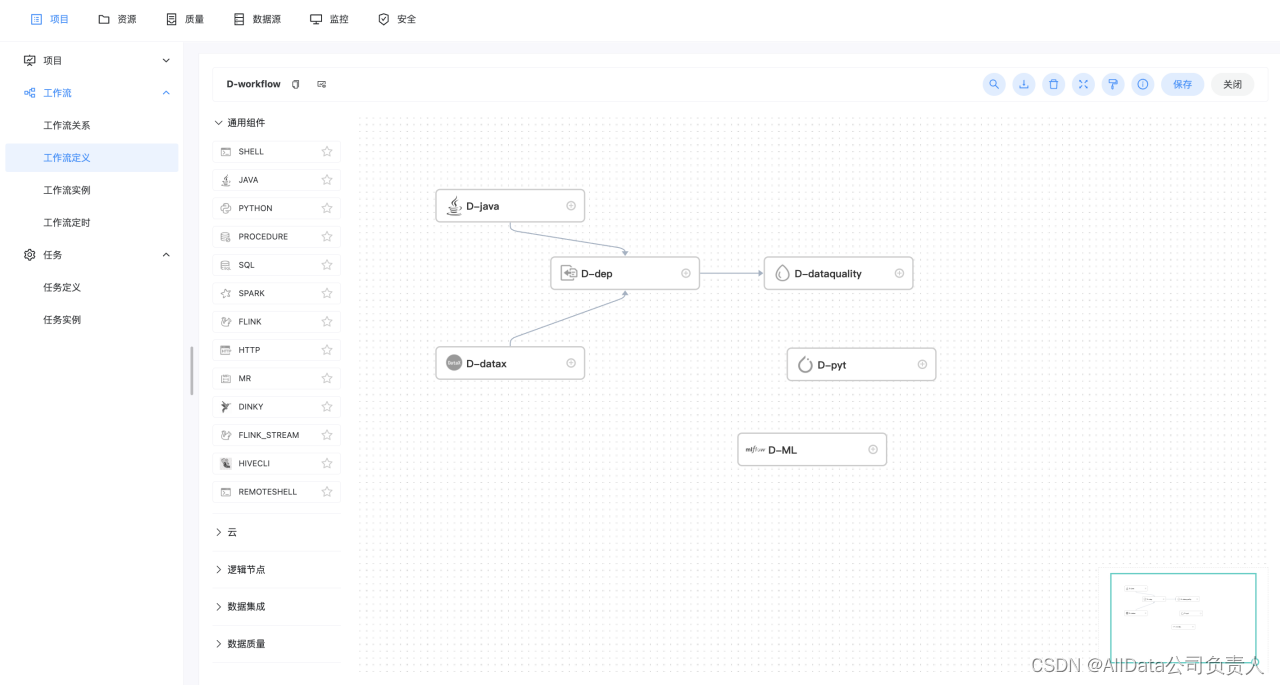Screen dimensions: 1280x685
Task: Open the workflow info icon
Action: tap(1143, 84)
